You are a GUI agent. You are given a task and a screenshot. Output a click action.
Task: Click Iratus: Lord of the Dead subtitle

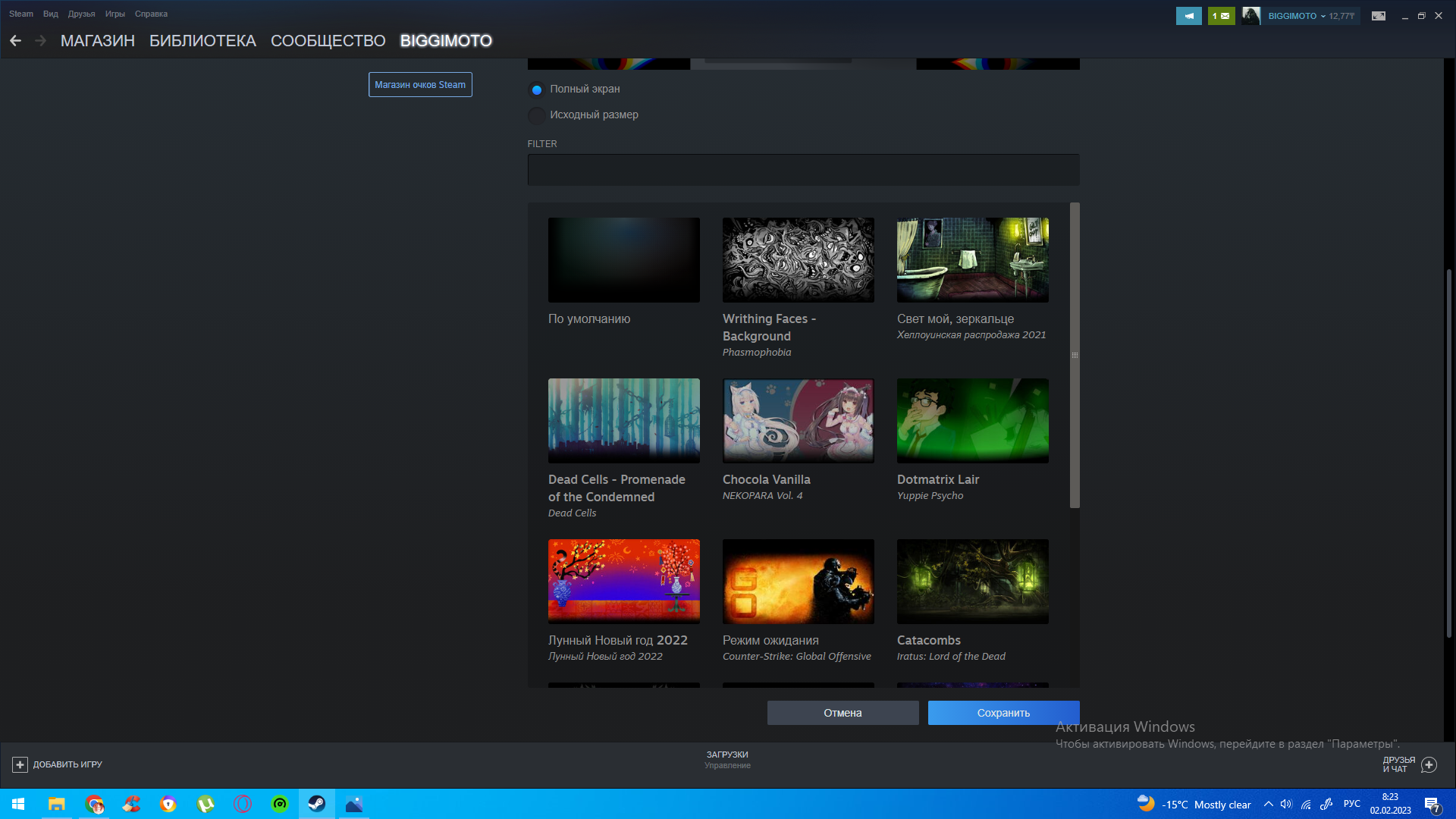tap(951, 657)
